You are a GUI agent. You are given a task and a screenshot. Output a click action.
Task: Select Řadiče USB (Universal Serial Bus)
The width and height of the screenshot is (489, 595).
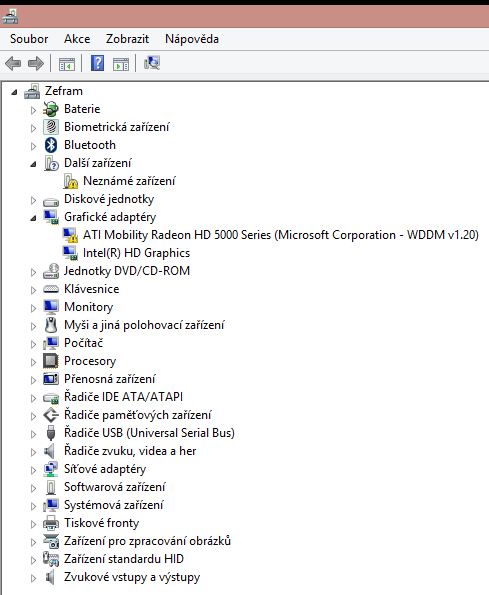pyautogui.click(x=149, y=433)
